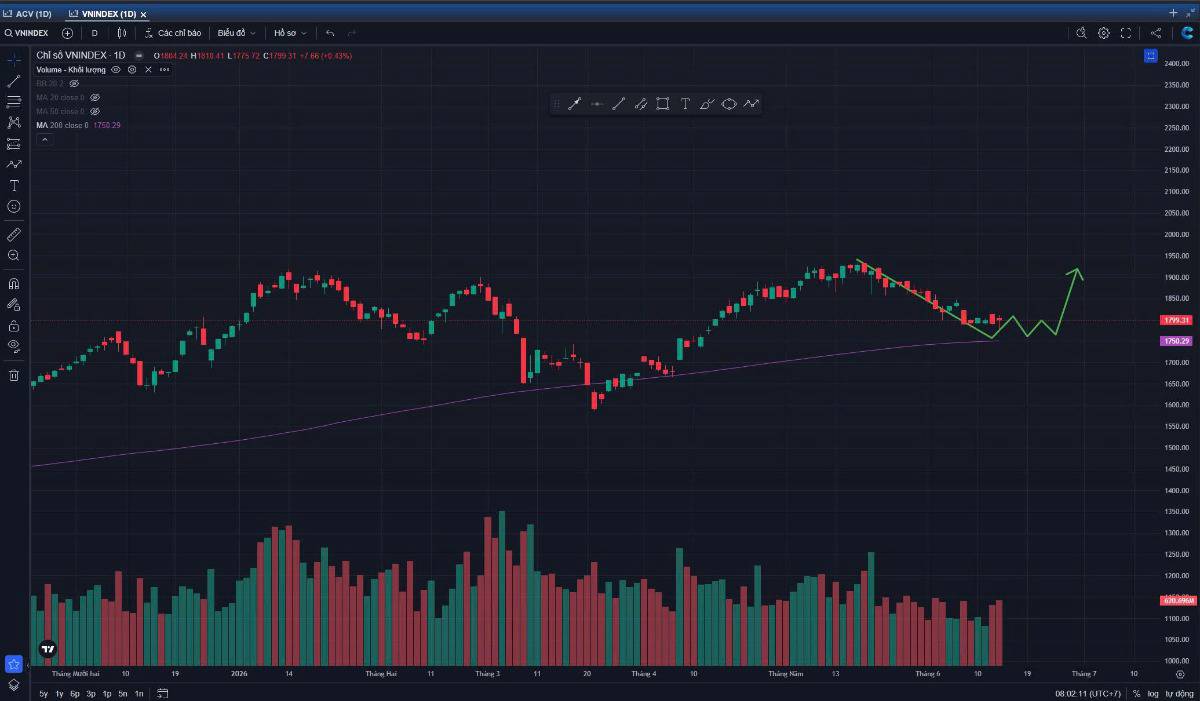This screenshot has height=701, width=1200.
Task: Toggle hide all drawings eye in sidebar
Action: coord(14,346)
